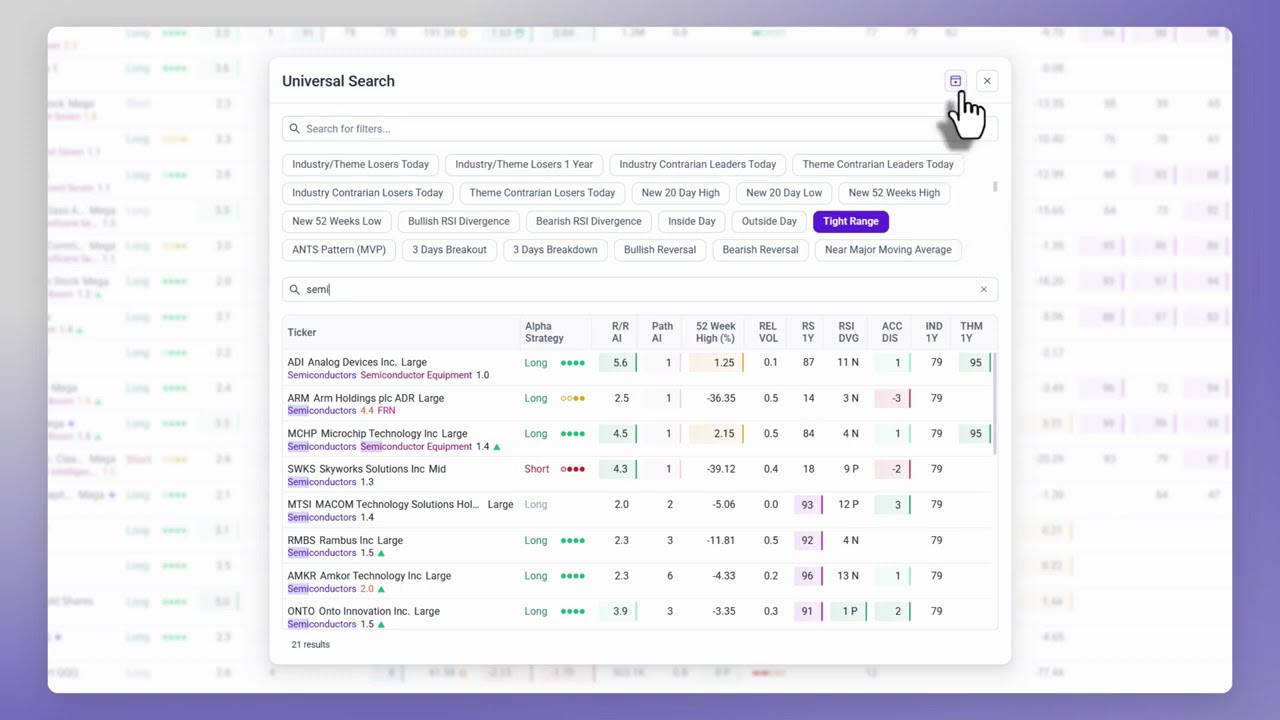Select Industry/Theme Losers Today filter

(360, 164)
